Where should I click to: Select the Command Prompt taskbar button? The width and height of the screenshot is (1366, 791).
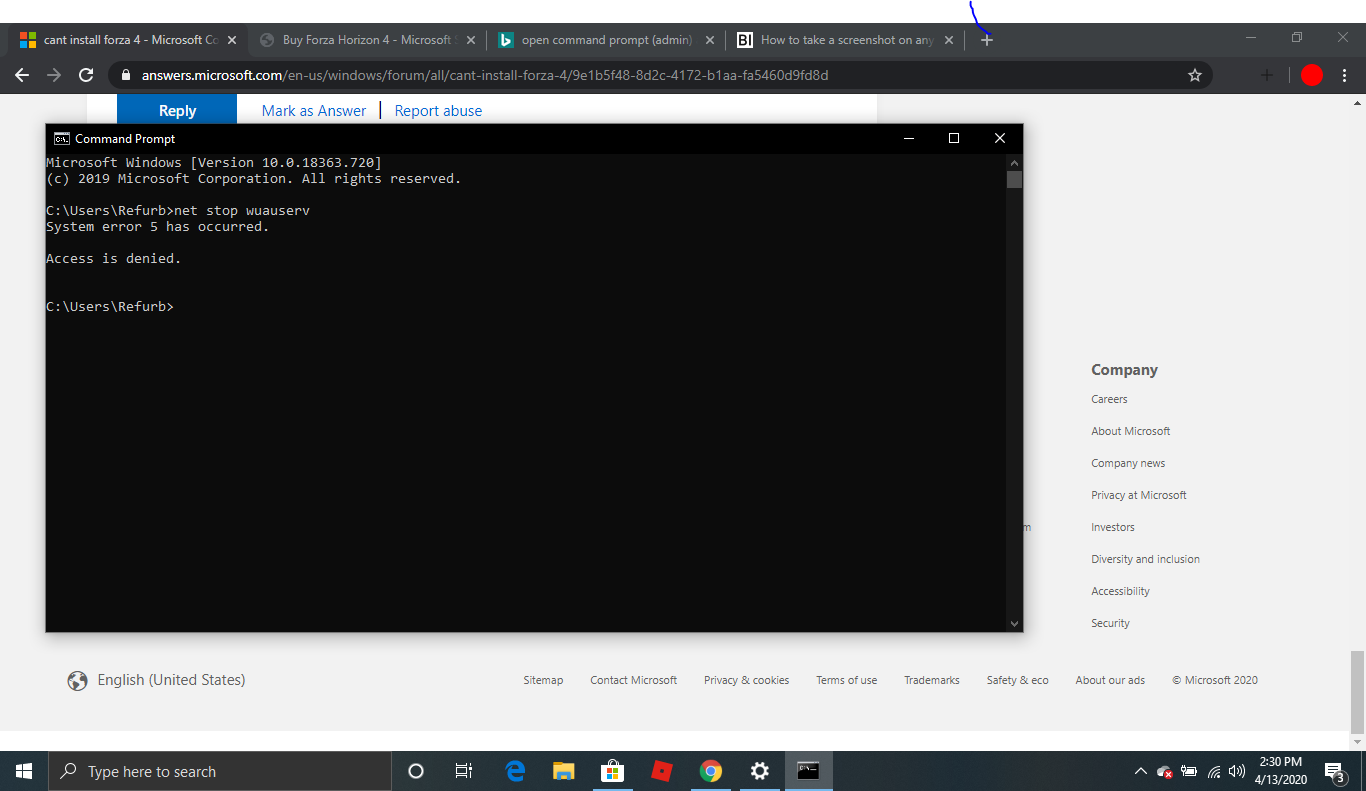809,771
